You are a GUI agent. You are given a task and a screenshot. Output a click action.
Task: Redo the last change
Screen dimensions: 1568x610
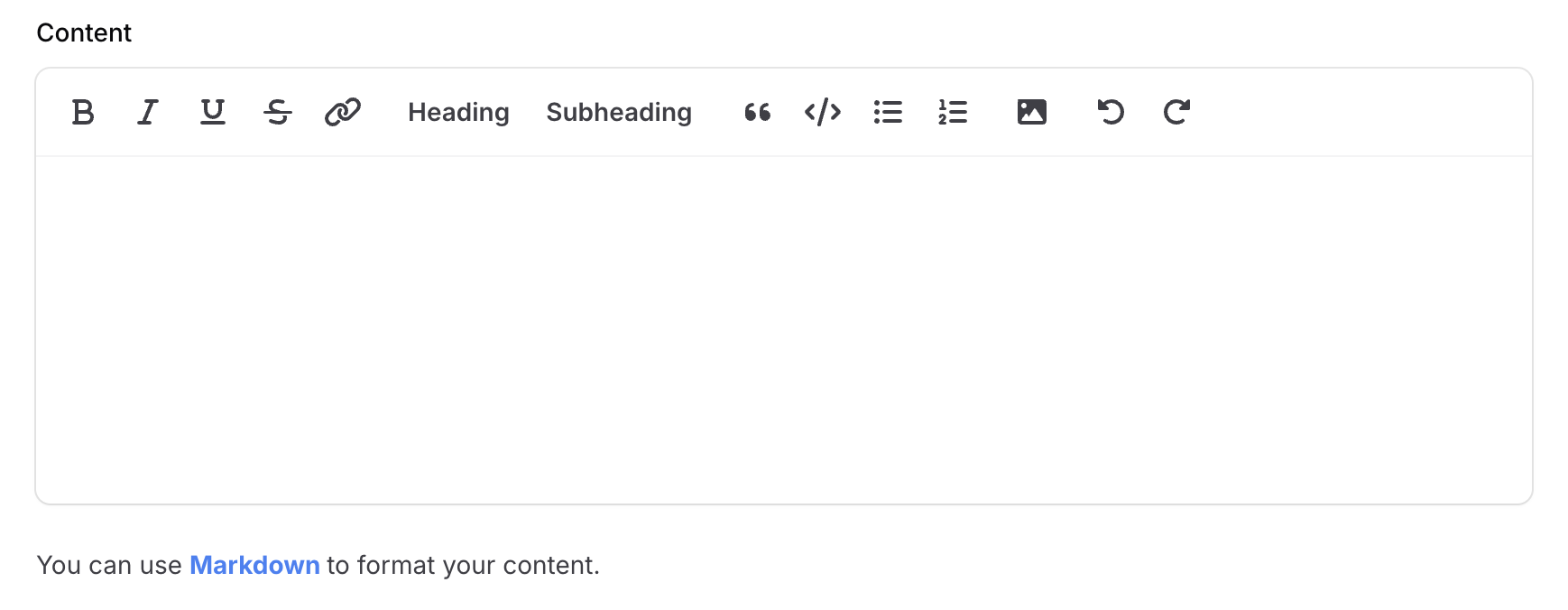(1176, 112)
